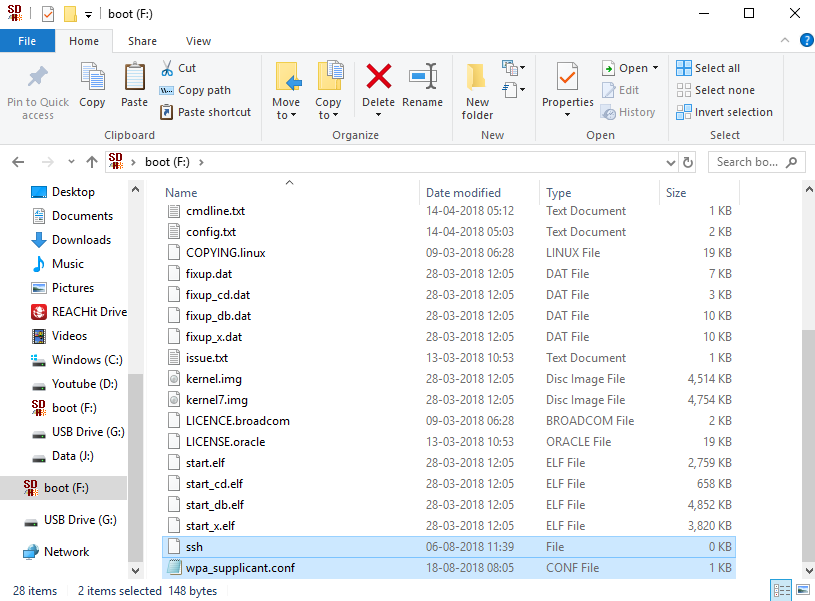Click the title bar Properties checkmark icon

point(47,14)
